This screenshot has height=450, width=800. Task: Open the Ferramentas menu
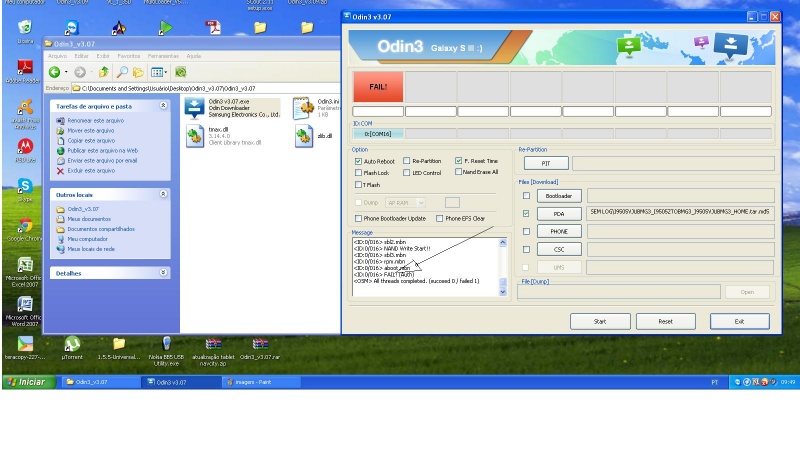pyautogui.click(x=163, y=56)
